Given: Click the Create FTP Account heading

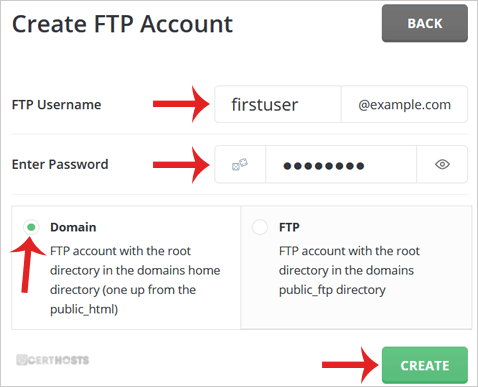Looking at the screenshot, I should (122, 24).
